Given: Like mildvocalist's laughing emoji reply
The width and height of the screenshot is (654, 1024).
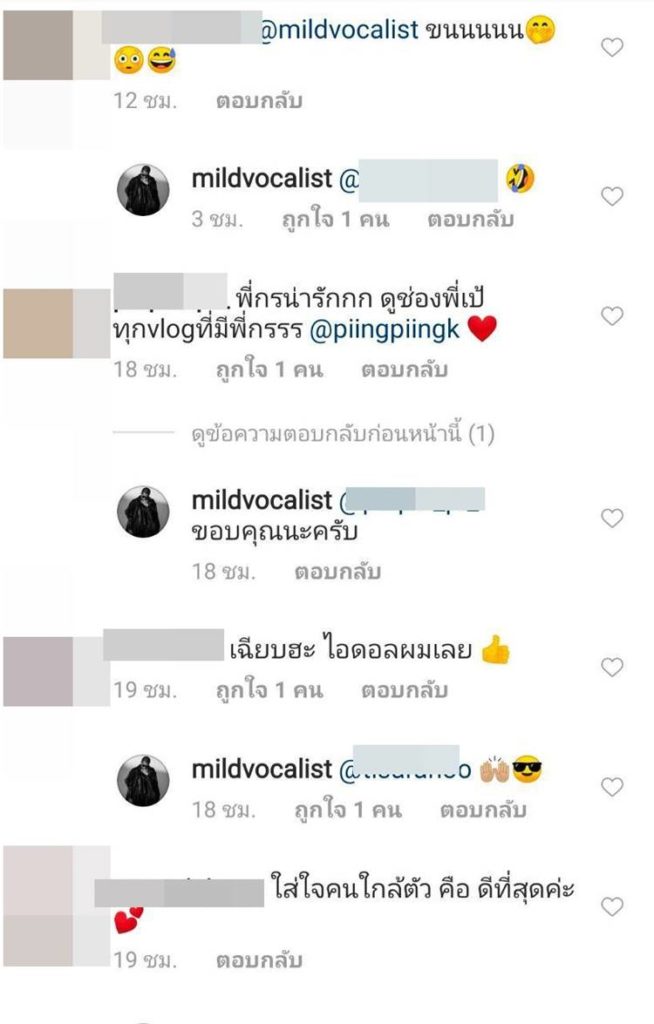Looking at the screenshot, I should [612, 196].
